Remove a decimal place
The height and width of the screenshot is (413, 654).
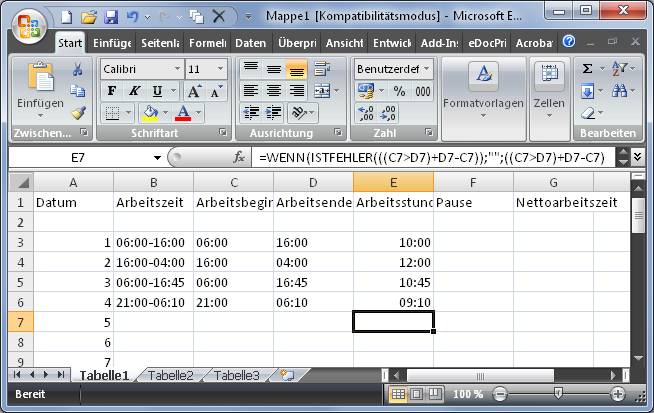pos(388,113)
